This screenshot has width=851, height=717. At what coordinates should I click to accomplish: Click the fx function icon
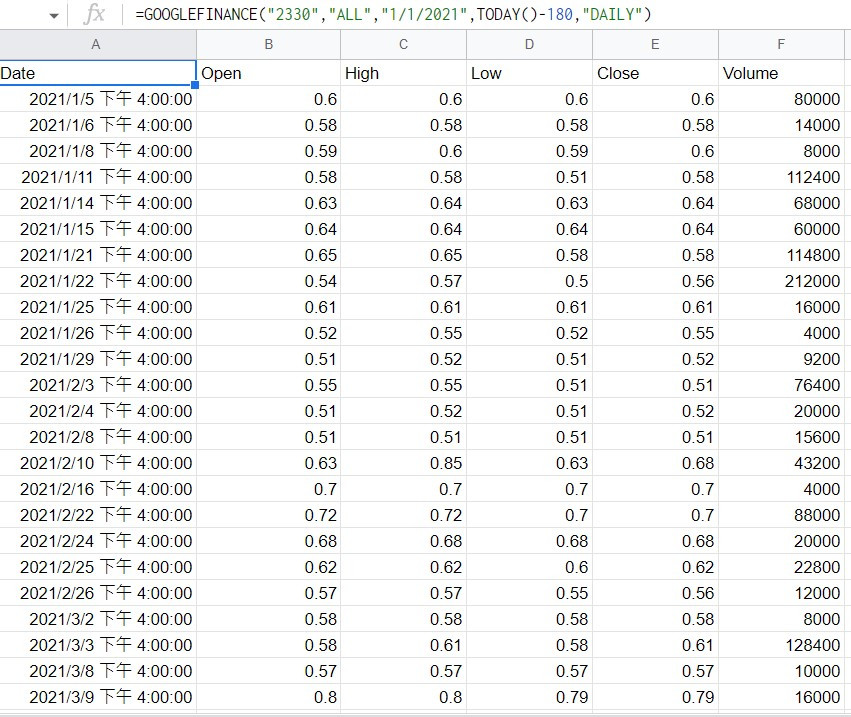point(94,14)
